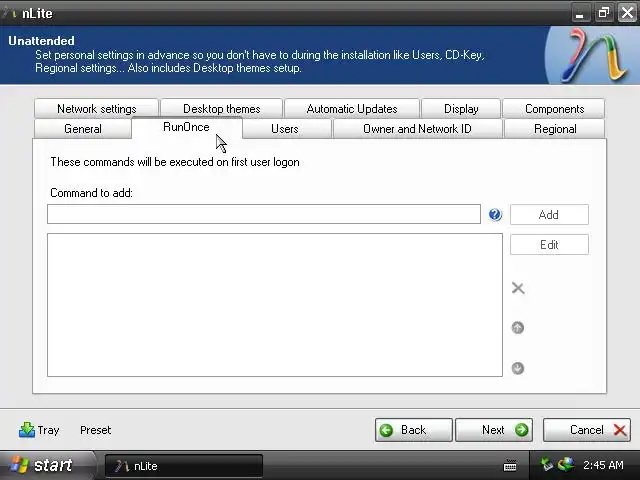The image size is (640, 480).
Task: Click the network globe tray icon
Action: click(566, 464)
